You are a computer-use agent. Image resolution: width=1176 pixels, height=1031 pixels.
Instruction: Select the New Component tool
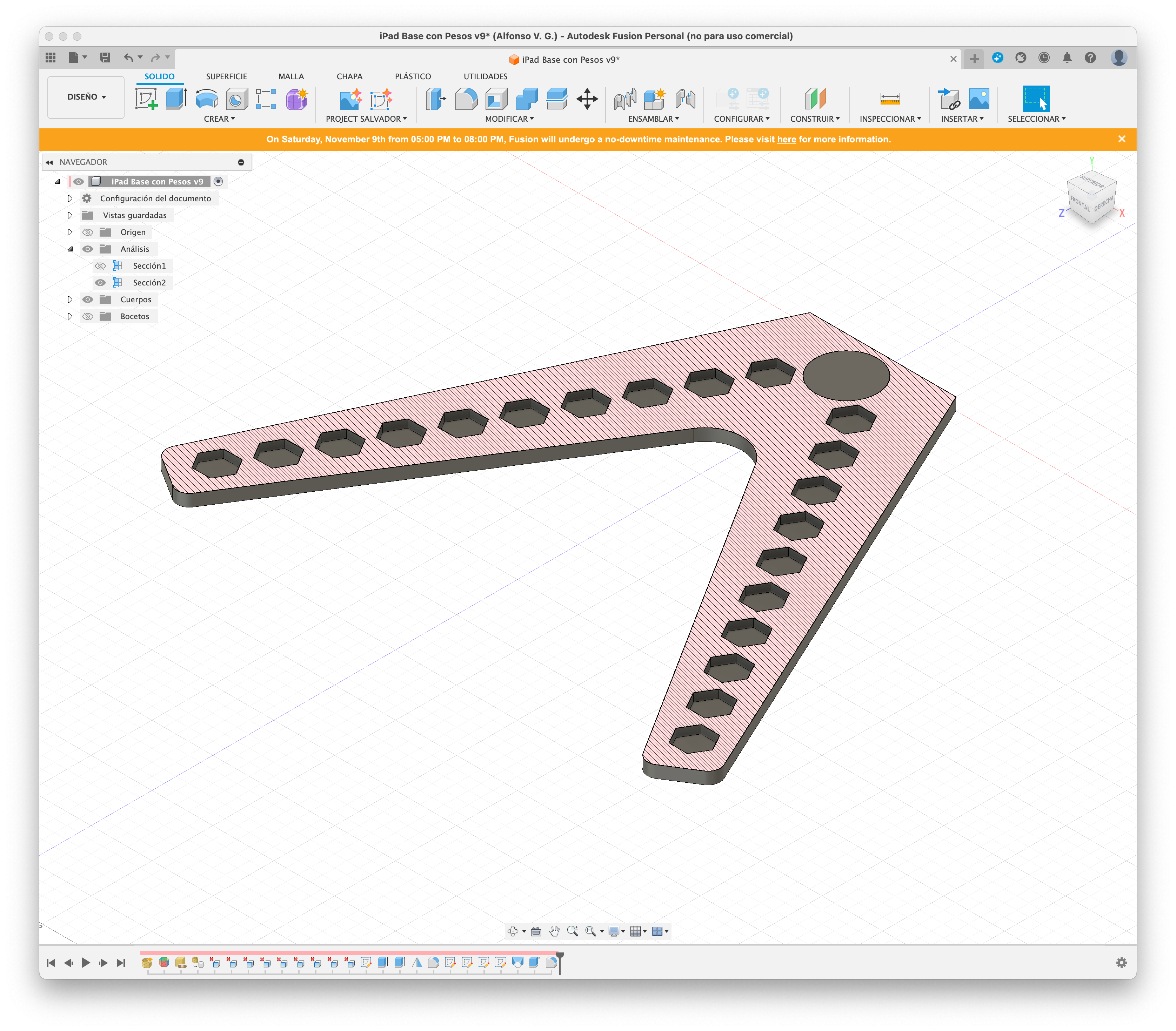(655, 99)
